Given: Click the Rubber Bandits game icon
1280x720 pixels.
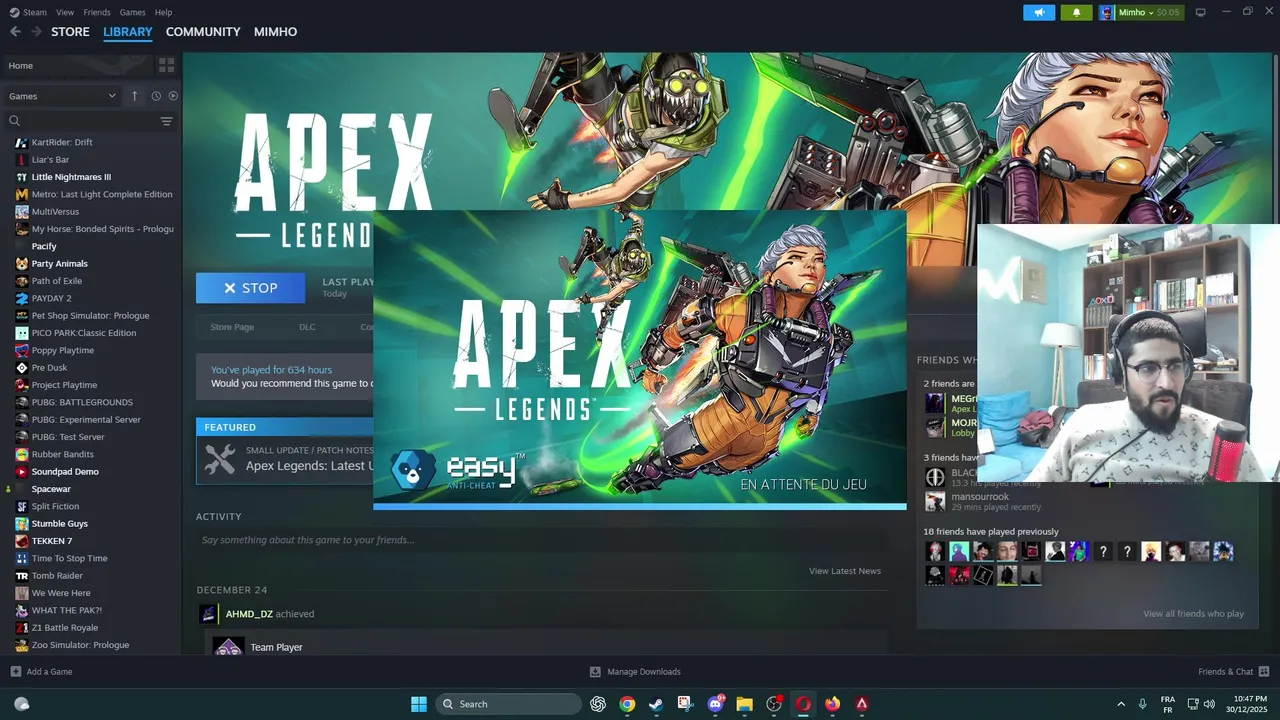Looking at the screenshot, I should pos(22,454).
